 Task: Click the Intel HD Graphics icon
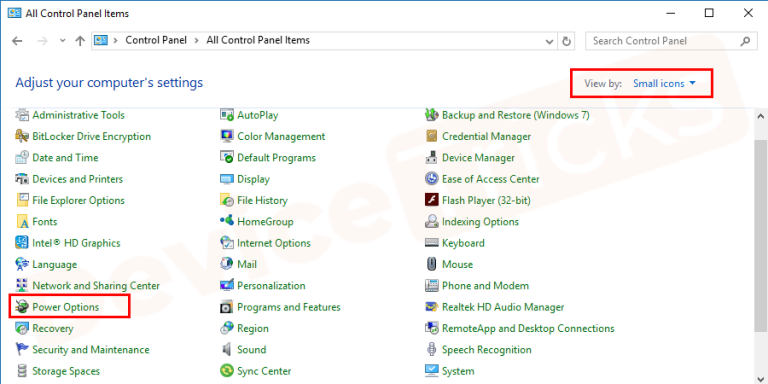[x=22, y=243]
